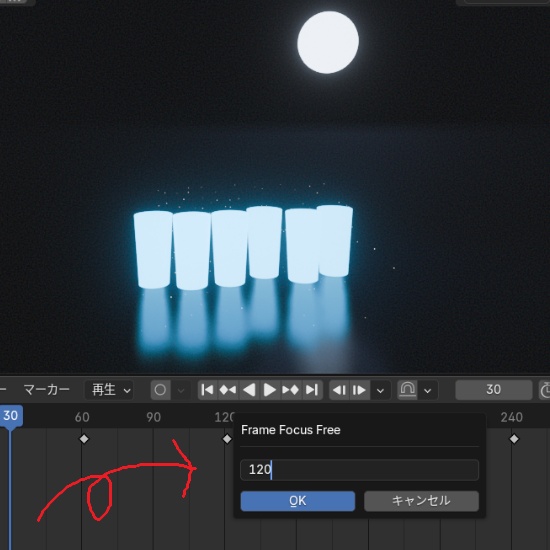
Task: Step forward one frame
Action: pos(360,390)
